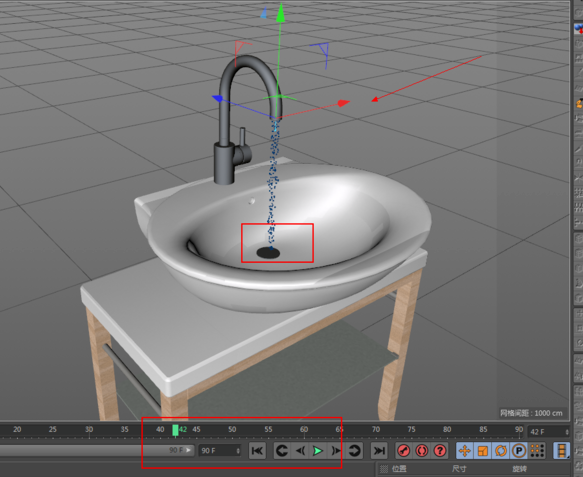Click the 旋转 column label
The height and width of the screenshot is (477, 583).
tap(519, 469)
